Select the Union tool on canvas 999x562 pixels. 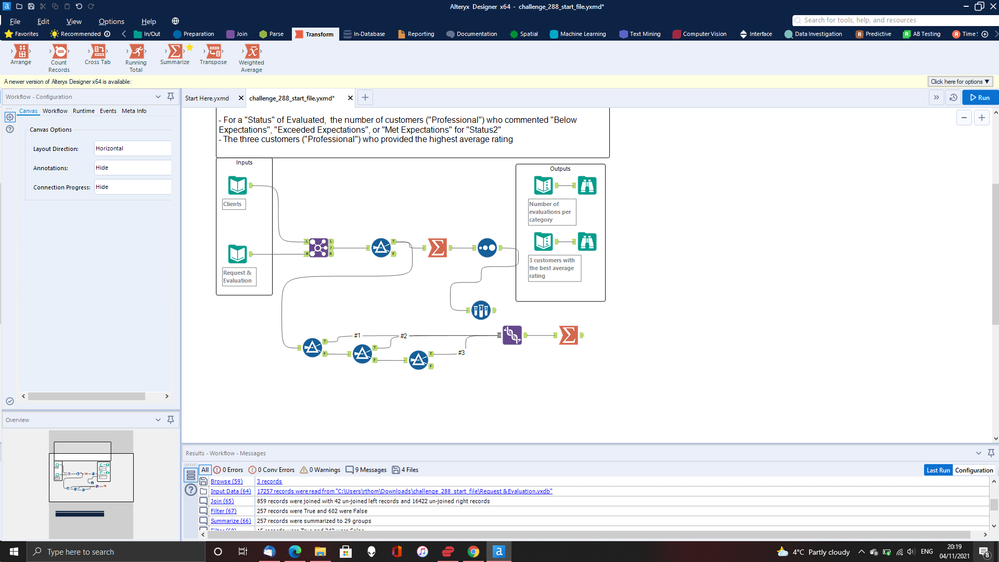point(512,335)
